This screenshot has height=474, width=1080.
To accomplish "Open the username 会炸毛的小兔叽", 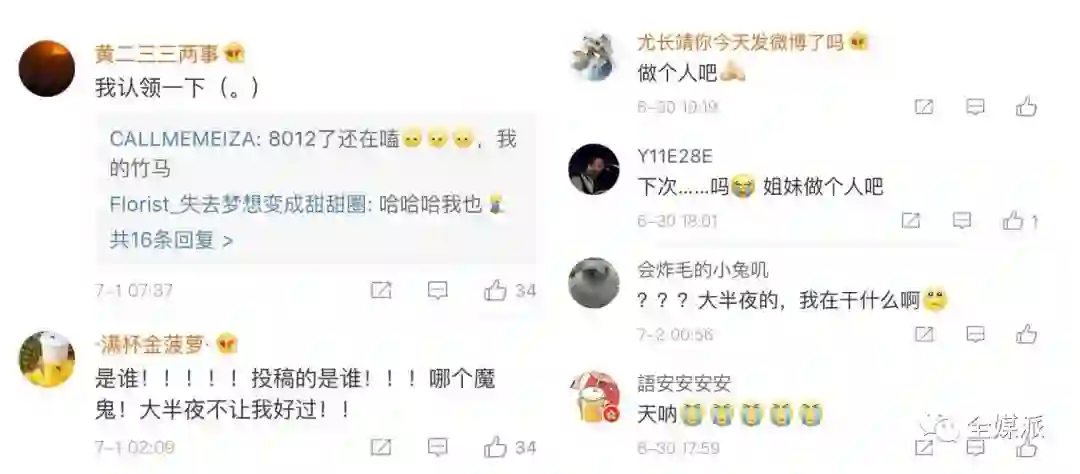I will click(x=703, y=269).
